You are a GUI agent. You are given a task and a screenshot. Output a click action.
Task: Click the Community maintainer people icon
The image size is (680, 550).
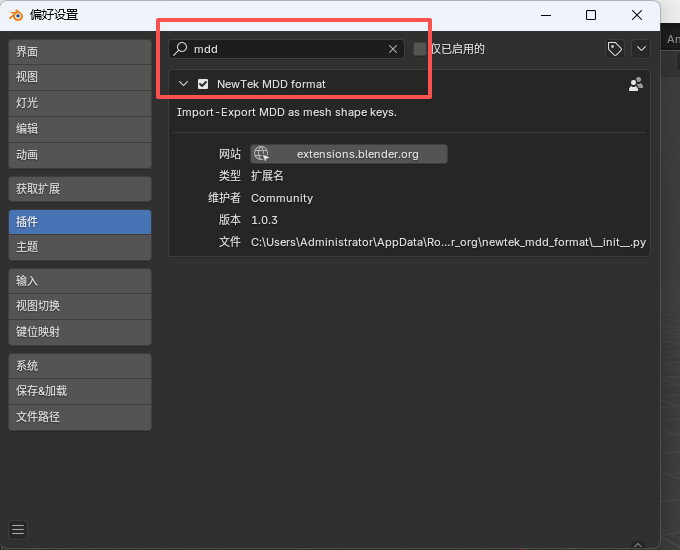tap(635, 85)
